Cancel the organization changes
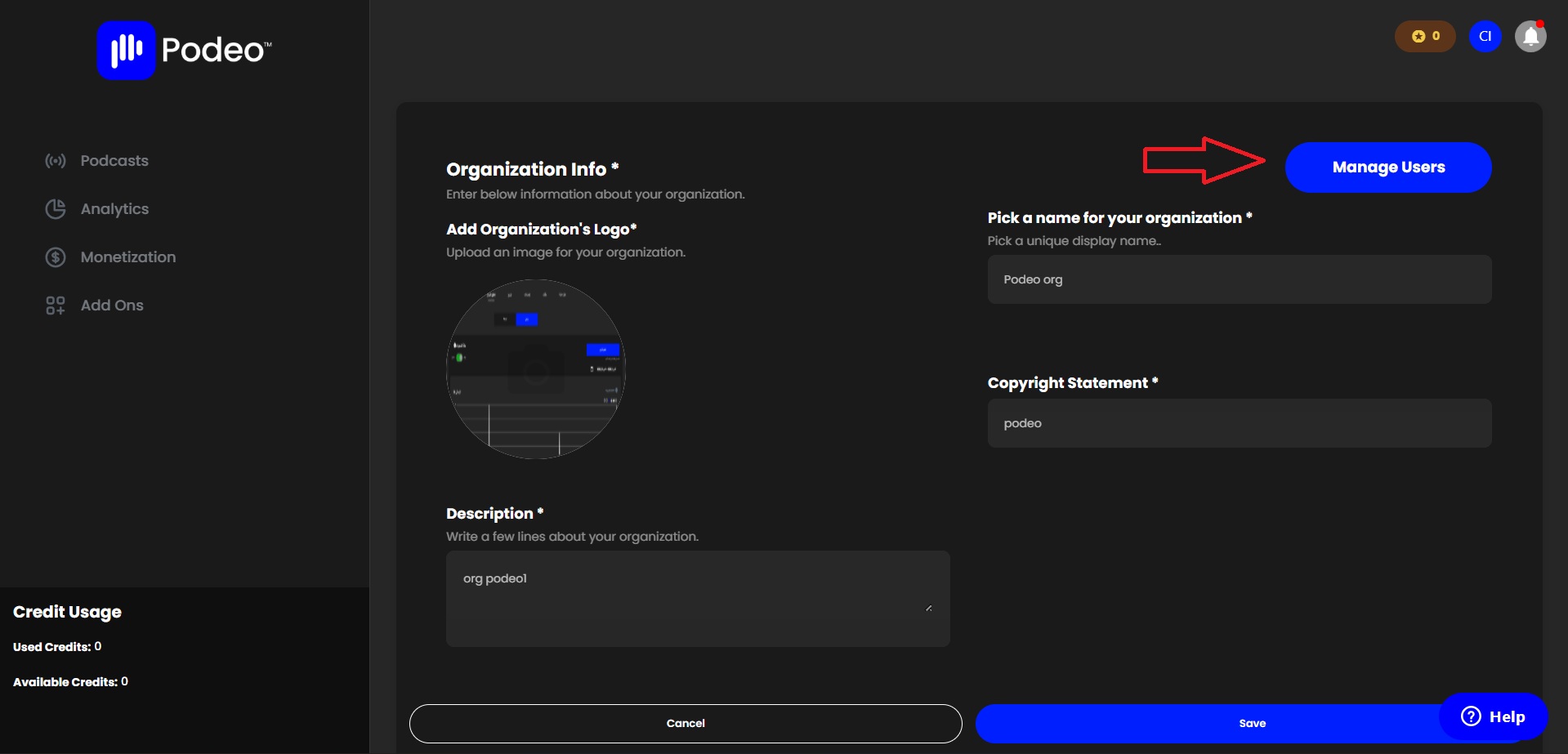The image size is (1568, 754). tap(686, 724)
